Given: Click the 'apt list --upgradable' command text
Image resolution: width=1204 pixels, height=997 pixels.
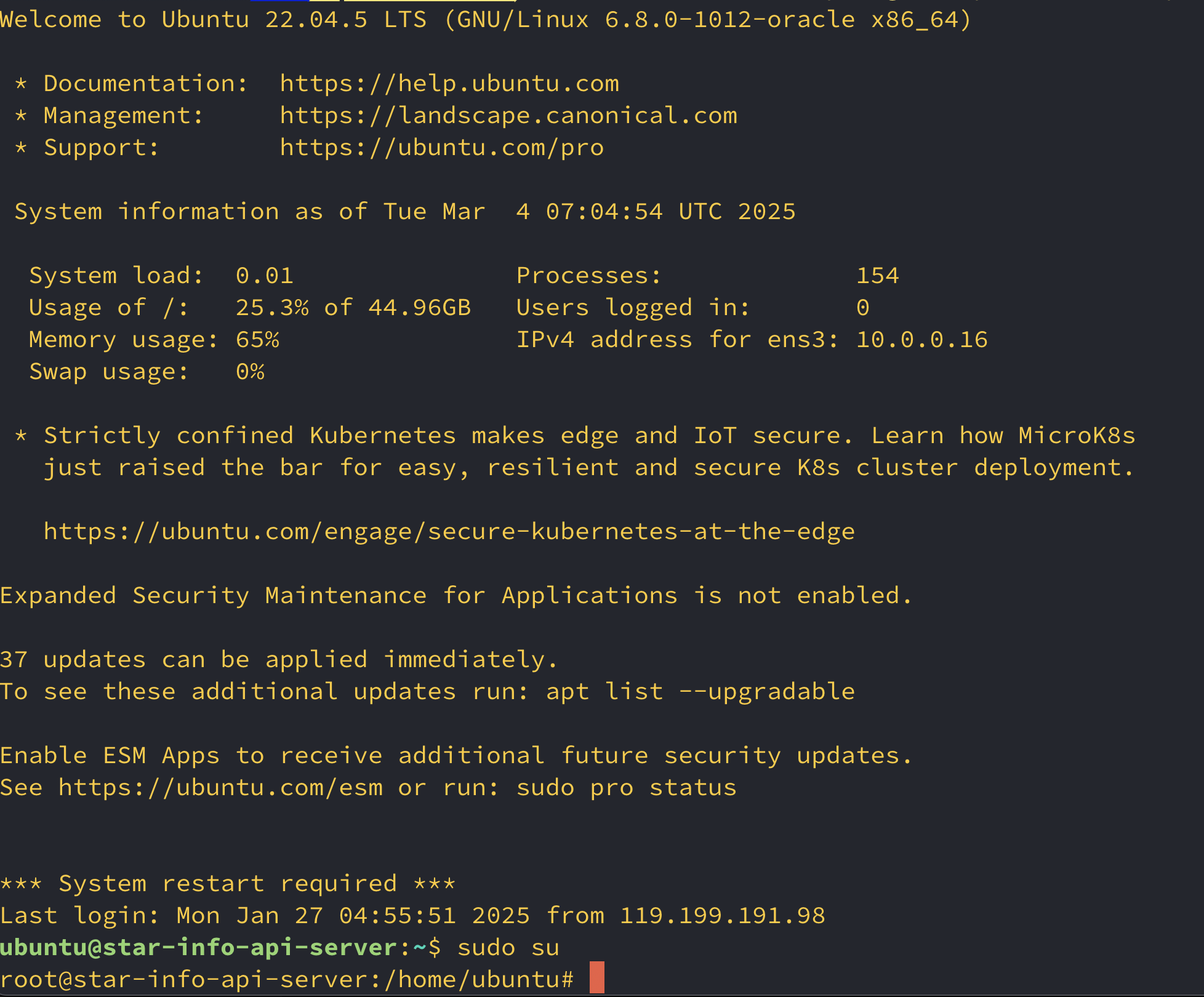Looking at the screenshot, I should (x=700, y=692).
